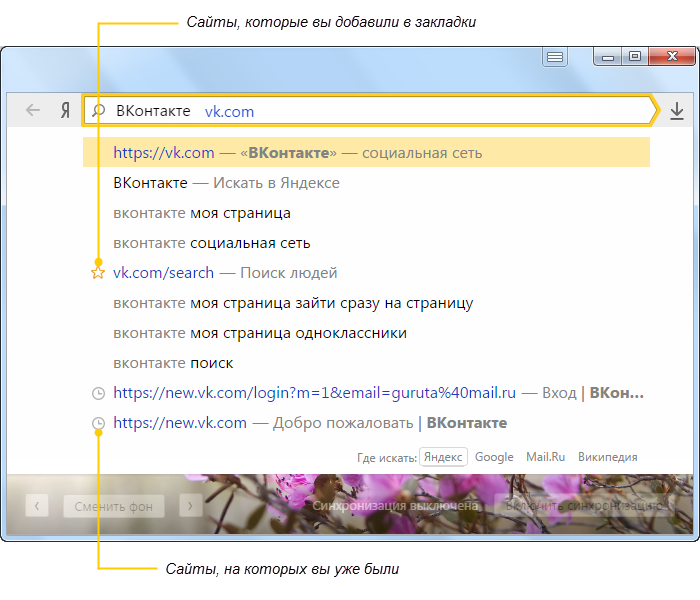Switch search engine to Mail.Ru

click(x=545, y=457)
